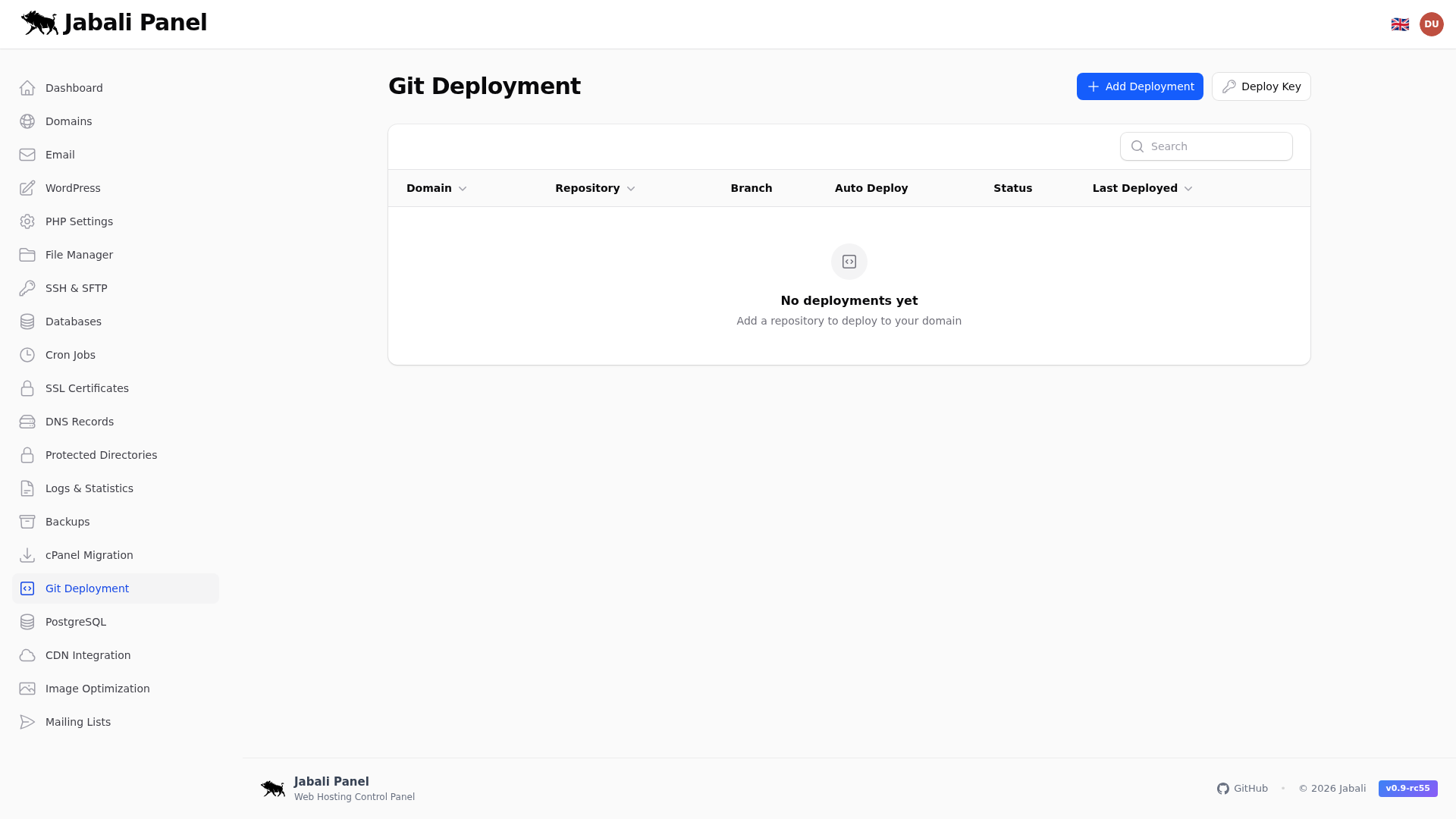The height and width of the screenshot is (819, 1456).
Task: Open the CDN Integration page
Action: [x=87, y=655]
